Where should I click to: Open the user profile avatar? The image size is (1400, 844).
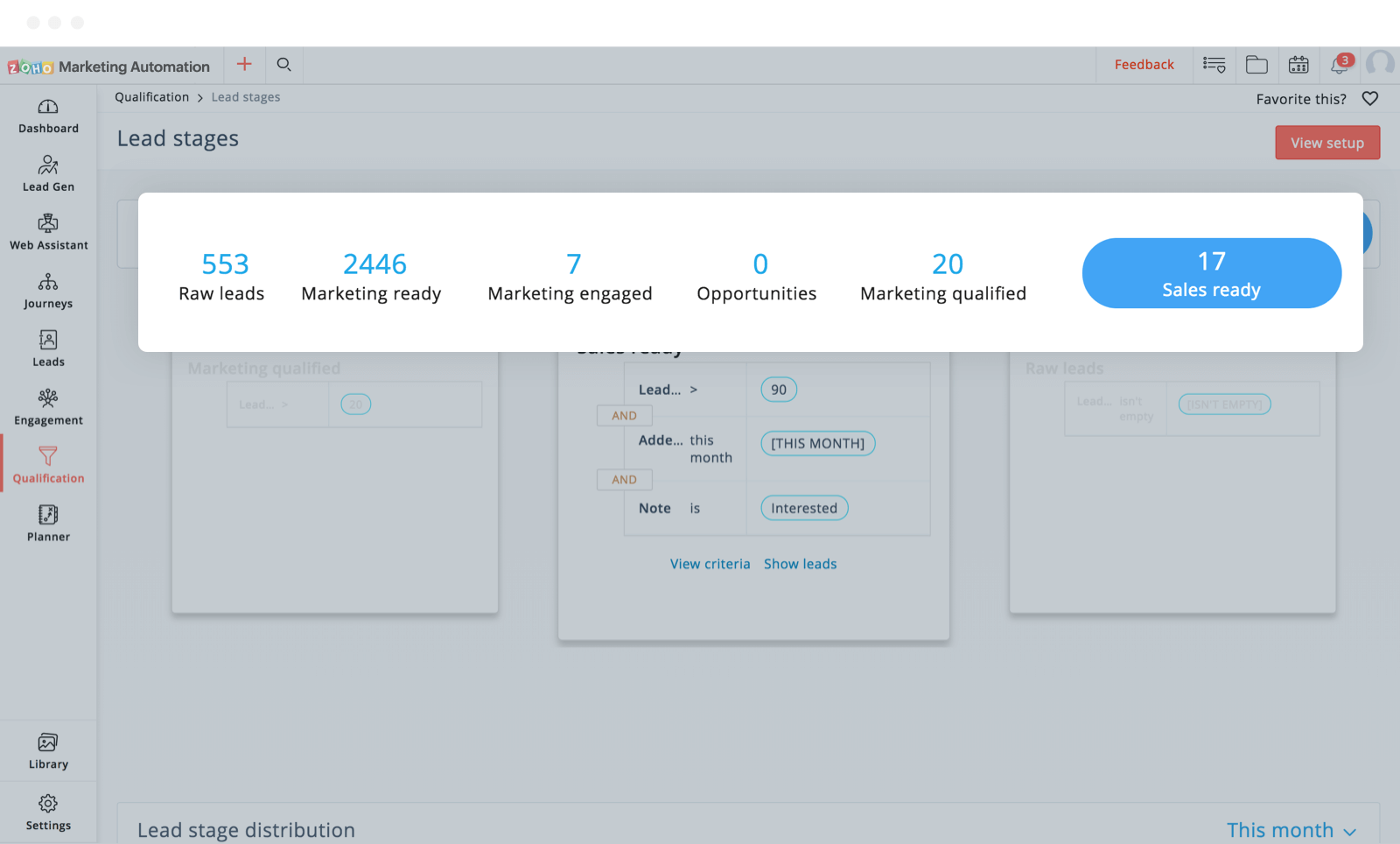pos(1381,64)
